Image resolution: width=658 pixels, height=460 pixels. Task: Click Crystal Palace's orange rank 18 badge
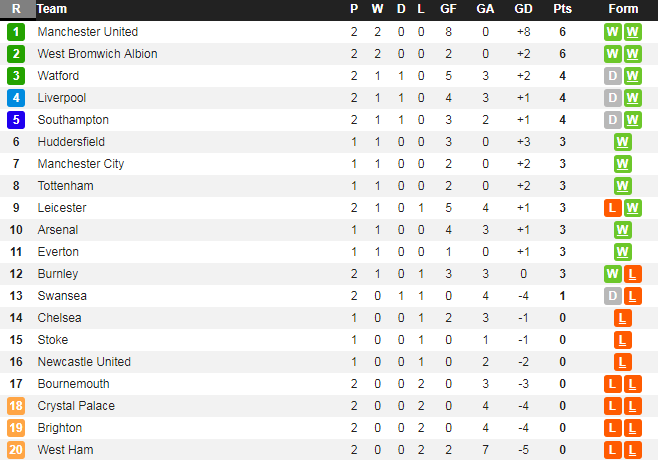click(x=16, y=406)
